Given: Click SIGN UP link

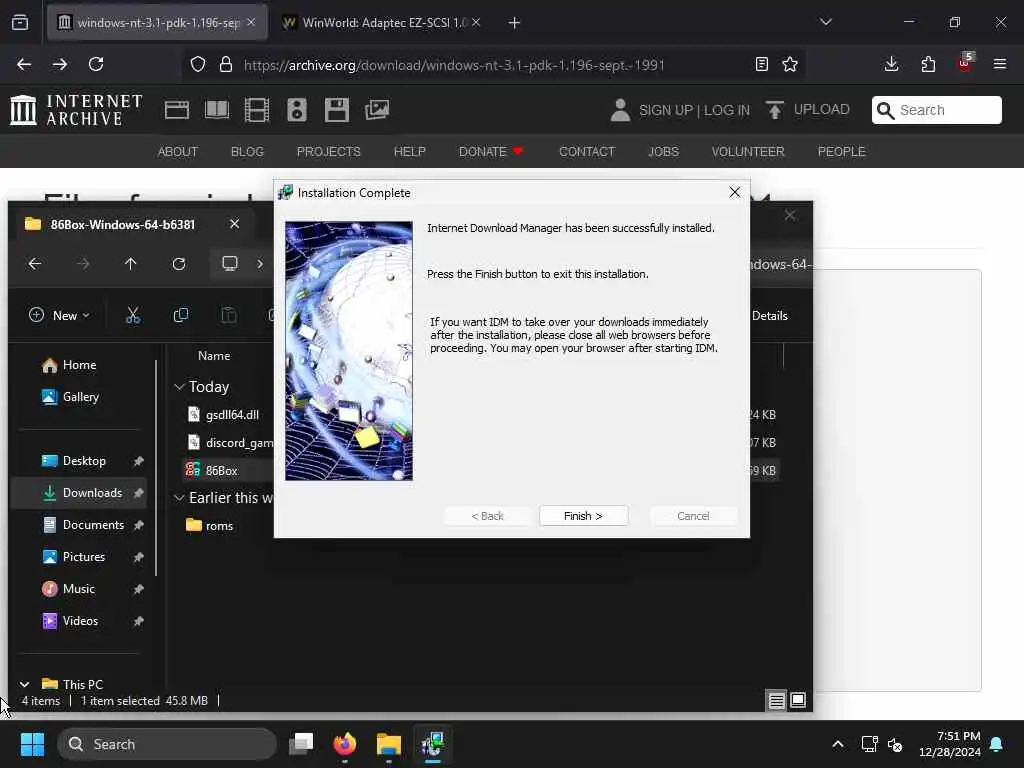Looking at the screenshot, I should click(x=666, y=110).
